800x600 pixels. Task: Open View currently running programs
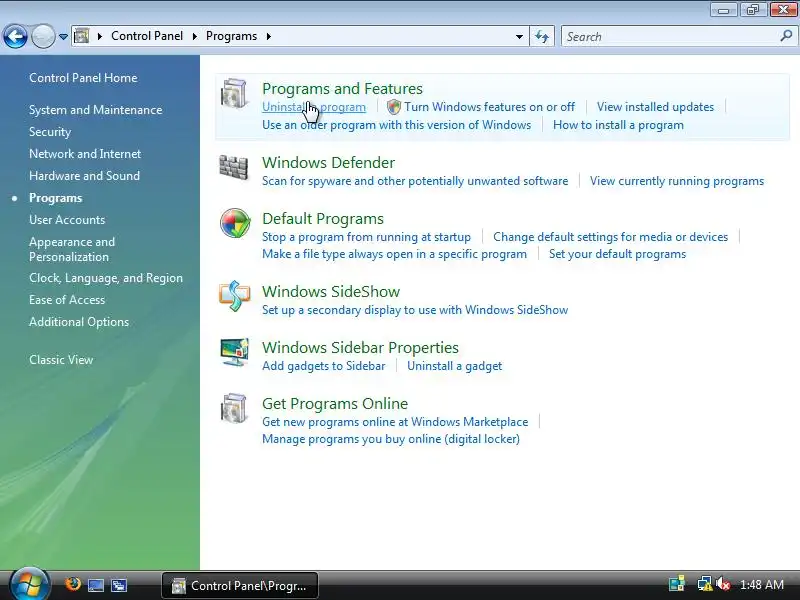677,181
